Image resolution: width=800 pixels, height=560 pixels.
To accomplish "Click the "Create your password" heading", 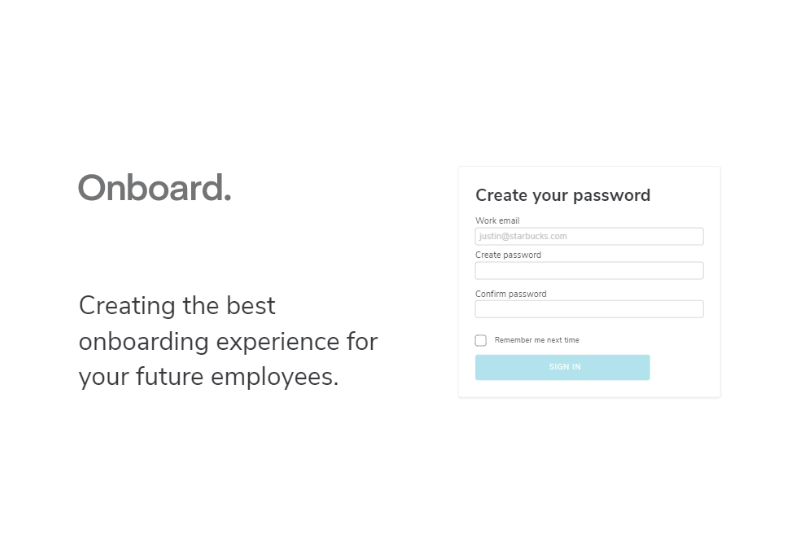I will (563, 196).
